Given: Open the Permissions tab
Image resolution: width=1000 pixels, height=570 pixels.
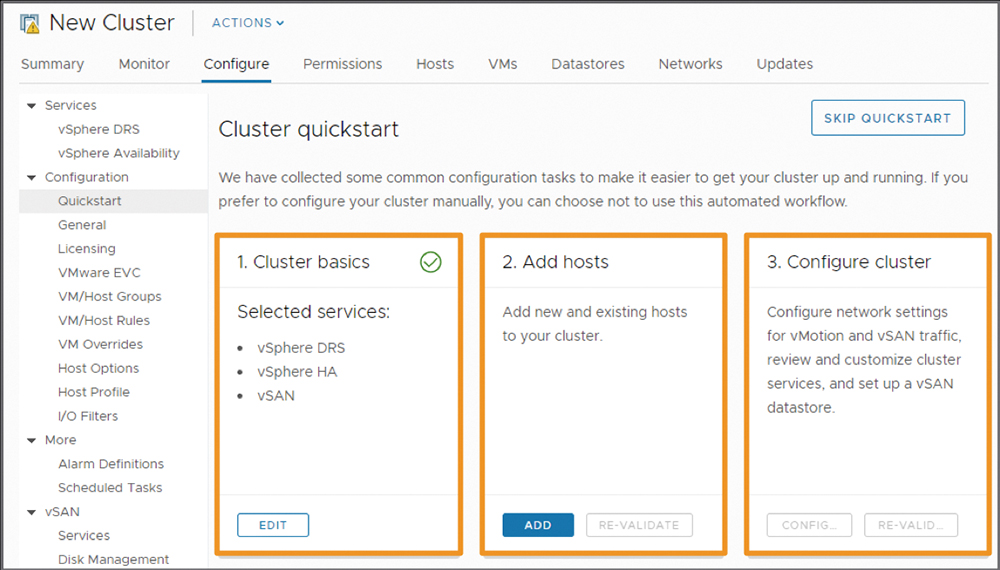Looking at the screenshot, I should click(342, 64).
